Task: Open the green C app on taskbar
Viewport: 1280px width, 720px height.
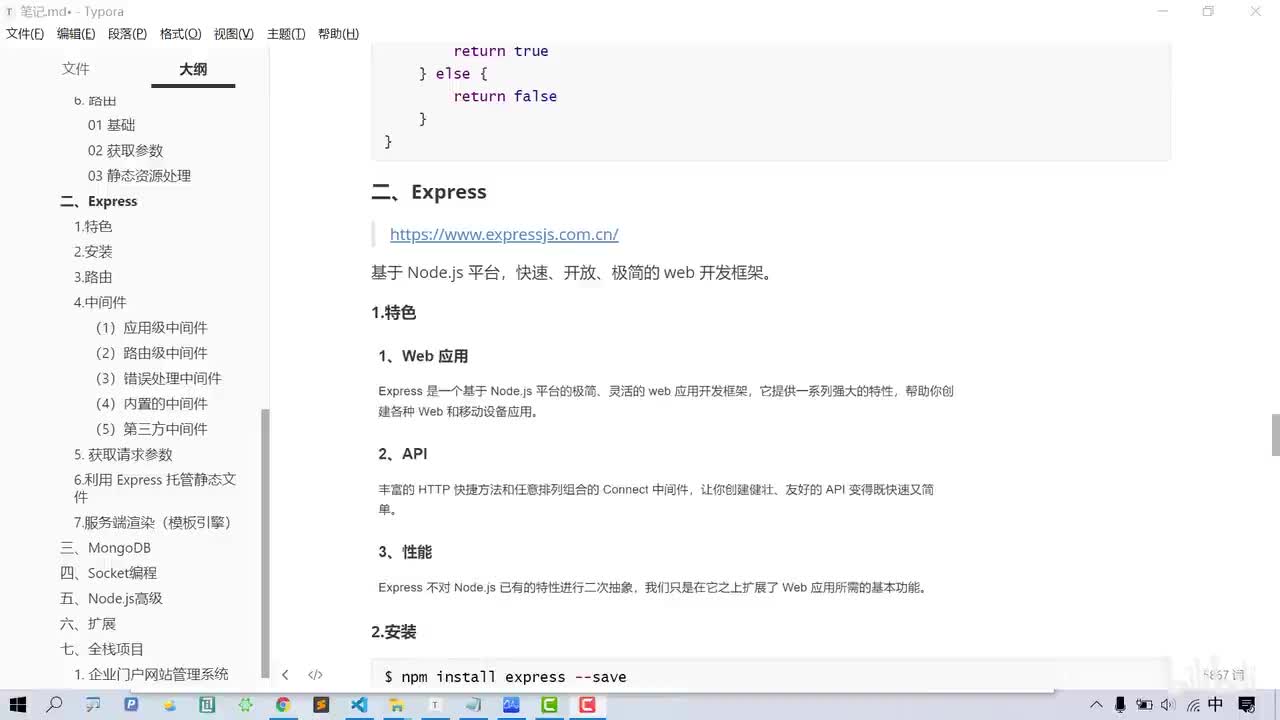Action: pos(549,705)
